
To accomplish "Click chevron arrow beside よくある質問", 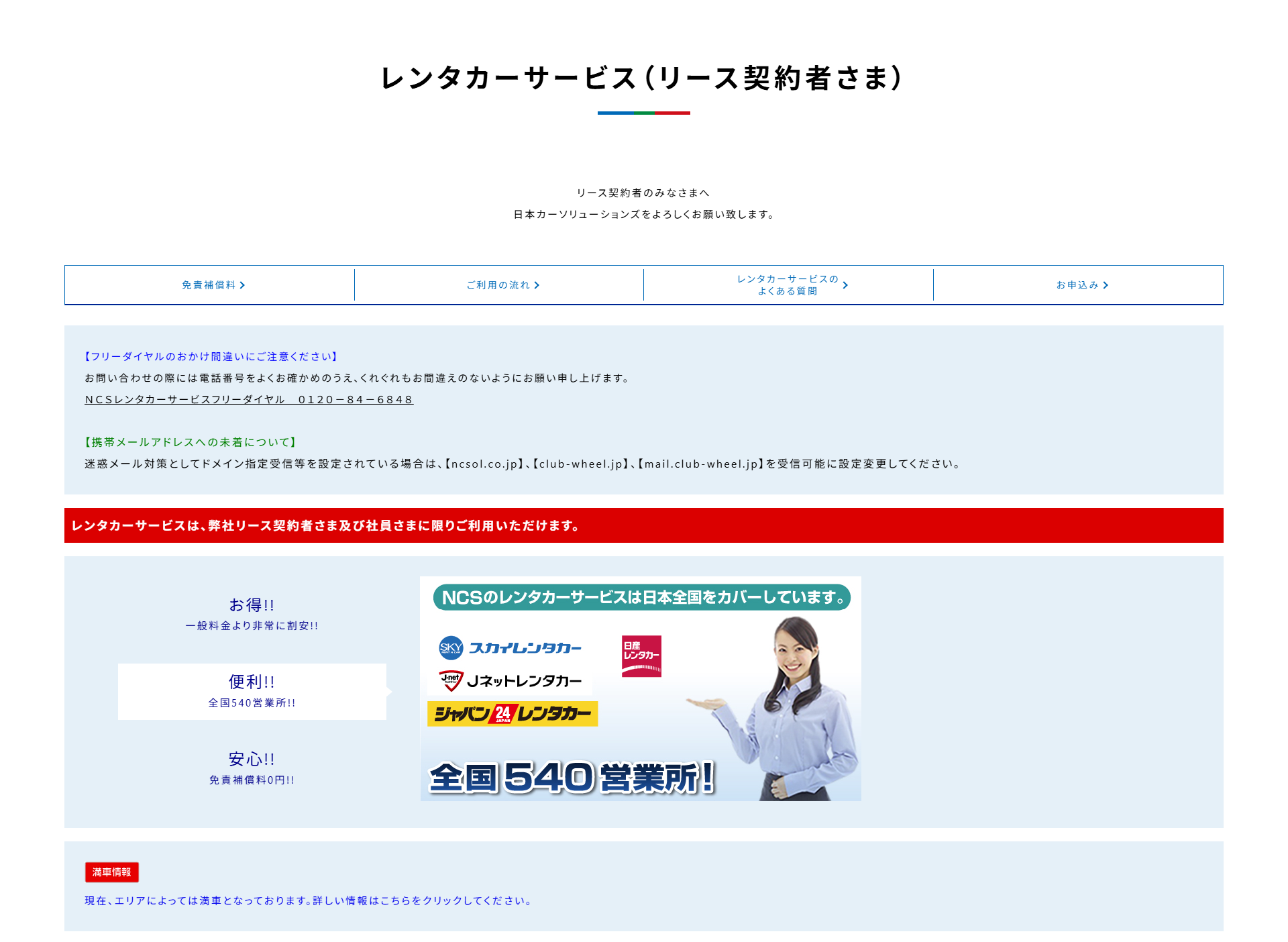I will 845,285.
